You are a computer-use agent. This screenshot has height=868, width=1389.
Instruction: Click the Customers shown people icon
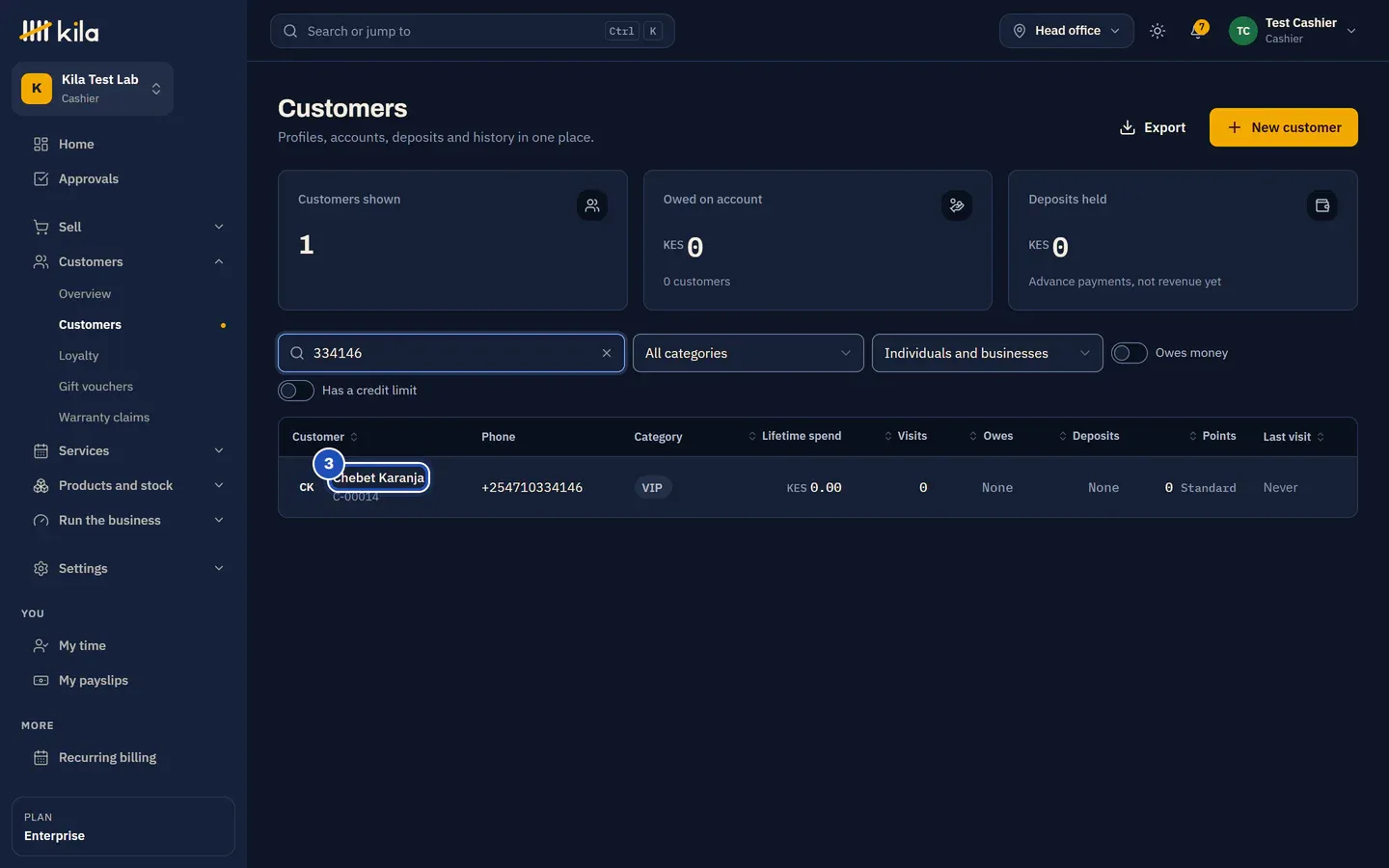[592, 205]
